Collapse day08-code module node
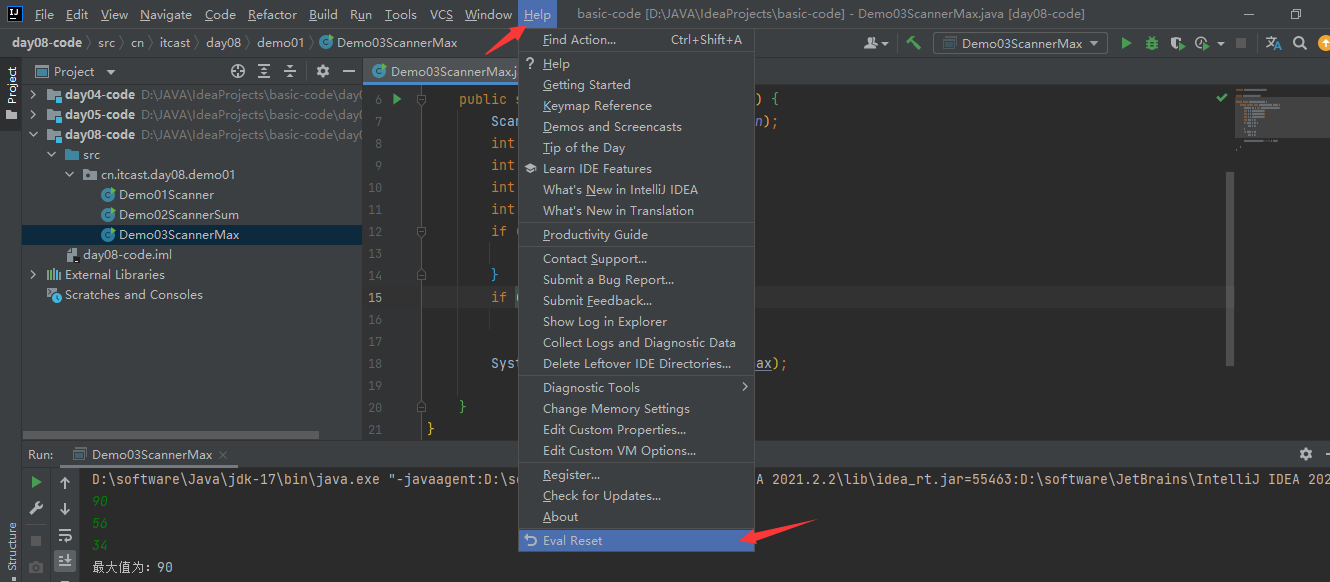Image resolution: width=1330 pixels, height=582 pixels. click(34, 135)
